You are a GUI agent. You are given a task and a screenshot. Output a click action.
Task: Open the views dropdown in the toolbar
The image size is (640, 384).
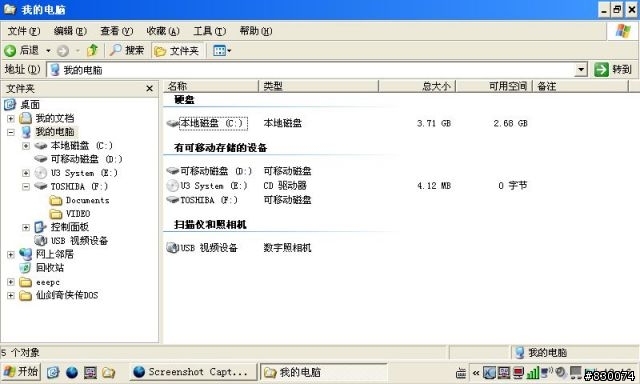(222, 51)
